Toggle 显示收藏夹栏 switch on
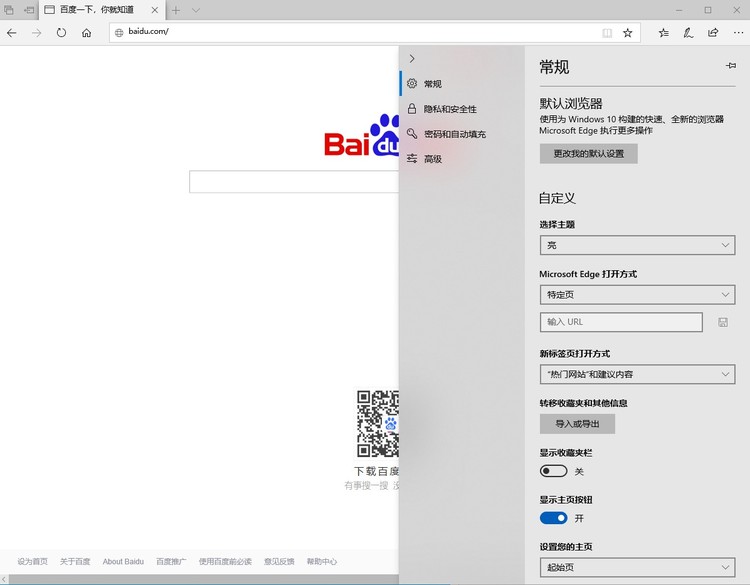The width and height of the screenshot is (750, 585). (x=553, y=471)
